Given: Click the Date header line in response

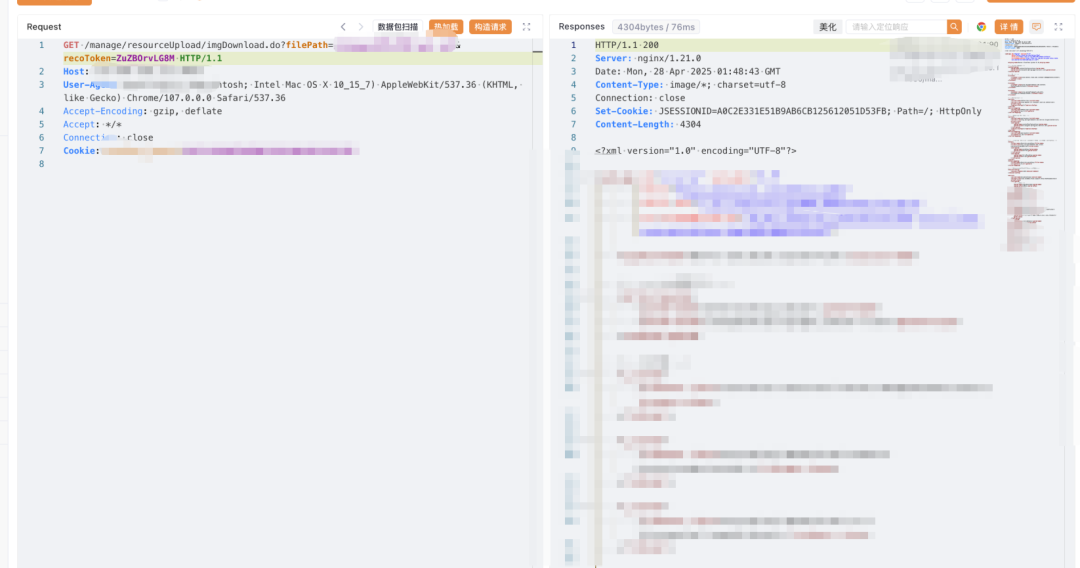Looking at the screenshot, I should pyautogui.click(x=687, y=72).
